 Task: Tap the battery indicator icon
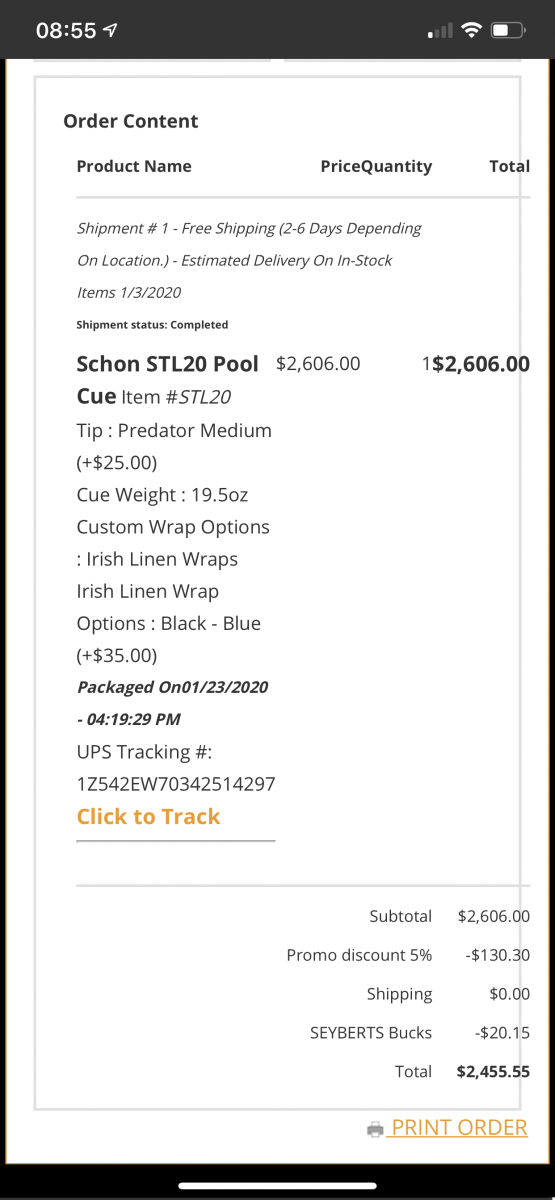pyautogui.click(x=508, y=30)
